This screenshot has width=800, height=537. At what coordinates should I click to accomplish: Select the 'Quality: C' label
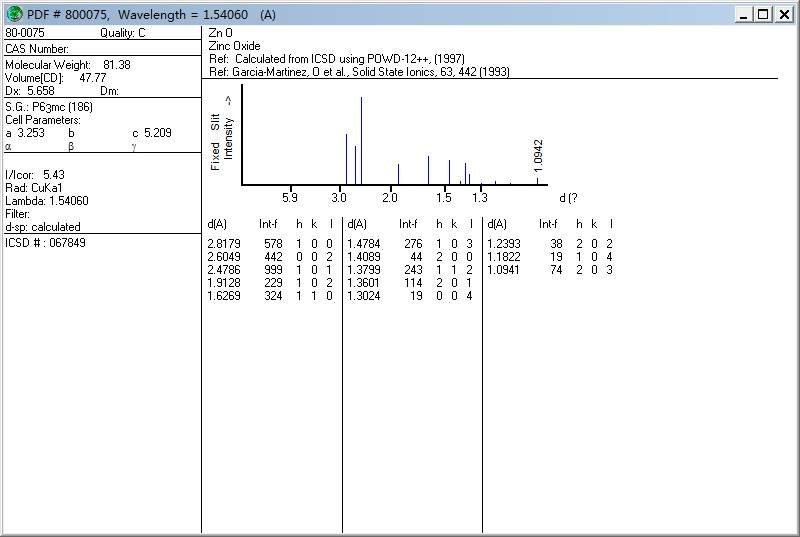coord(122,33)
